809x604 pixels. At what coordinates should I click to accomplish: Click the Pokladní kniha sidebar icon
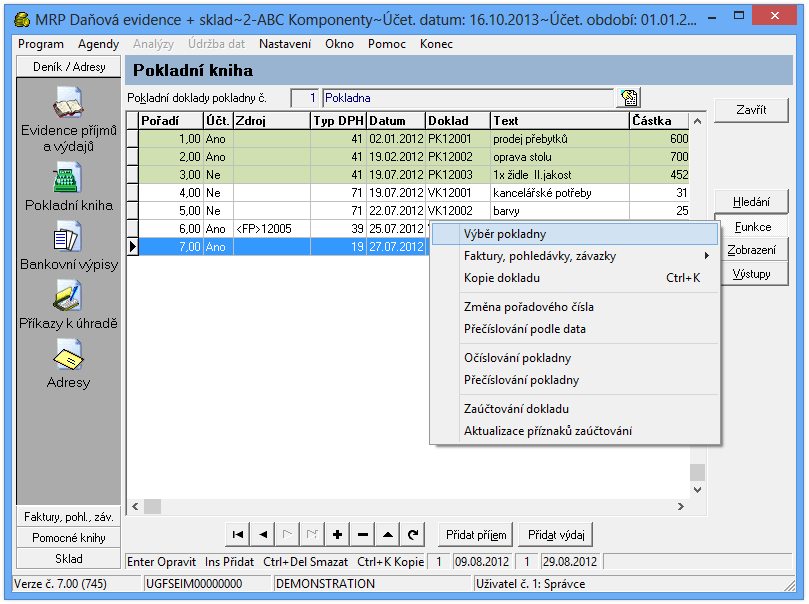tap(69, 178)
